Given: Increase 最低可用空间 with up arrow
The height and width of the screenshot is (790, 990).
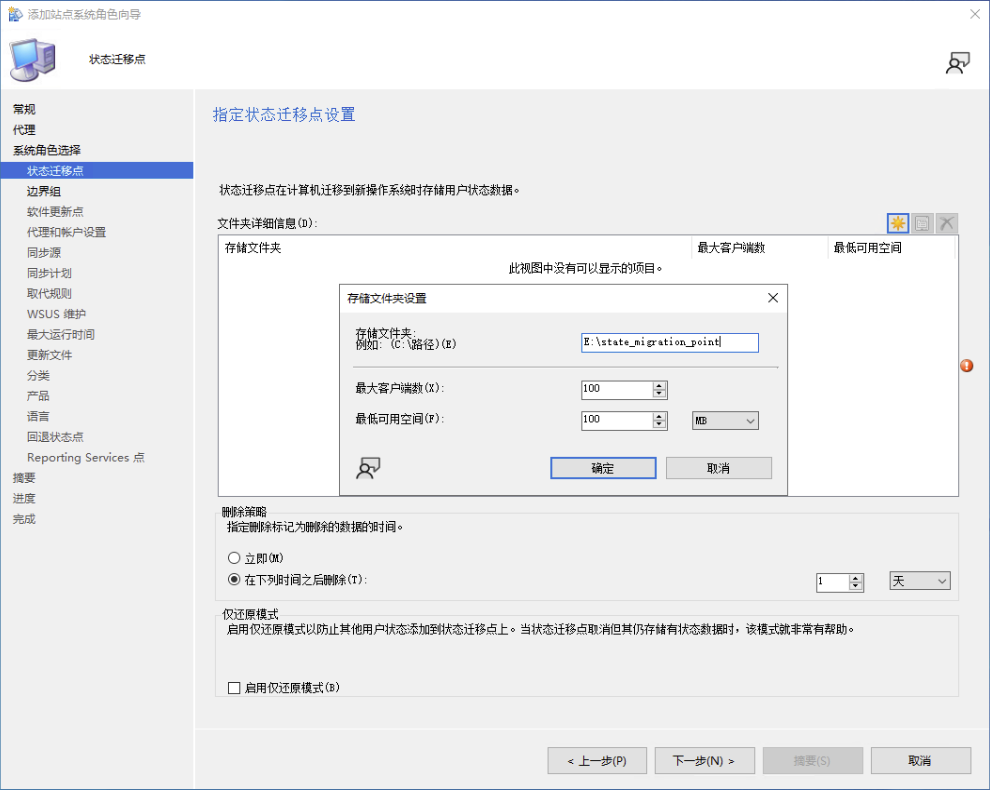Looking at the screenshot, I should [659, 416].
